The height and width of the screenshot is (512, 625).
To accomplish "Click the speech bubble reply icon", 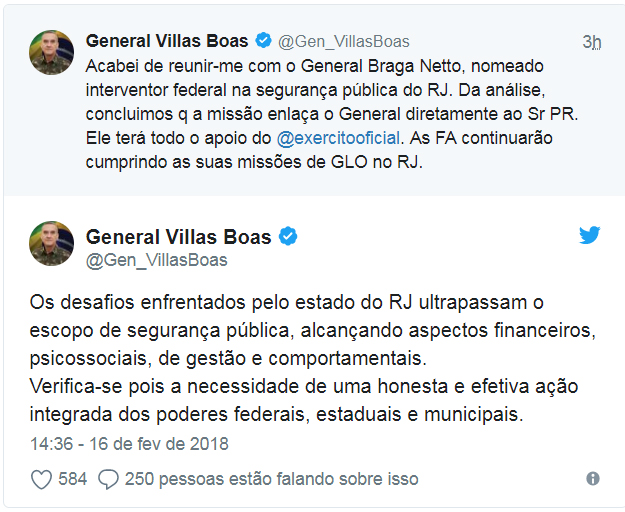I will click(109, 479).
